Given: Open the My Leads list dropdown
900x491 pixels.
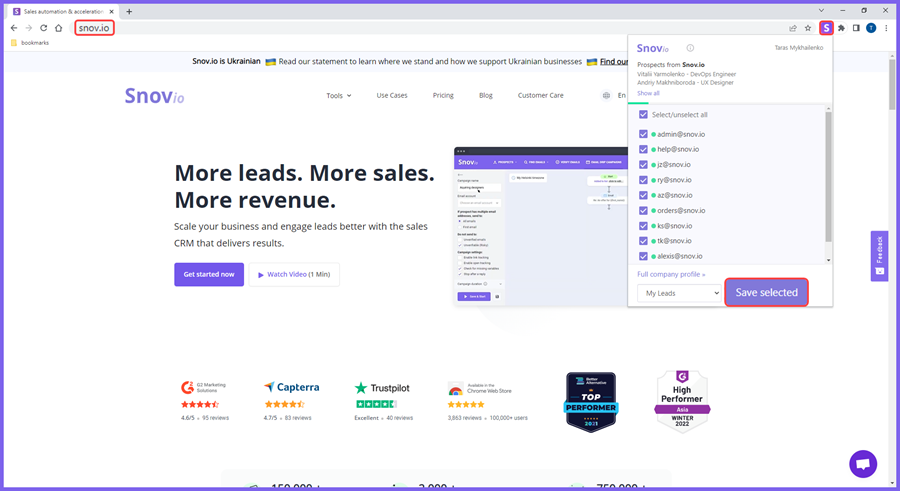Looking at the screenshot, I should point(679,293).
